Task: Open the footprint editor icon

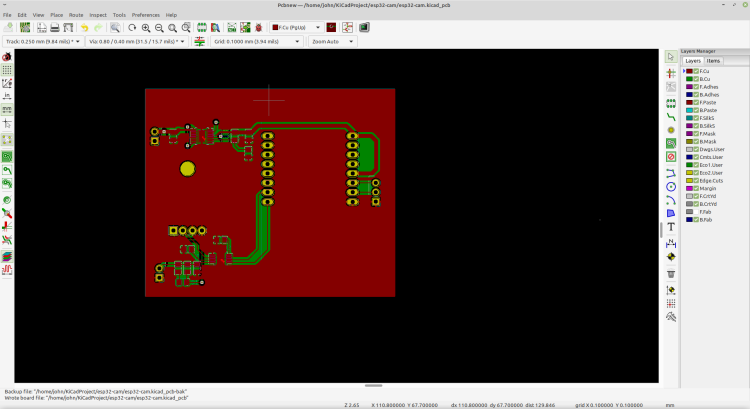Action: click(202, 28)
